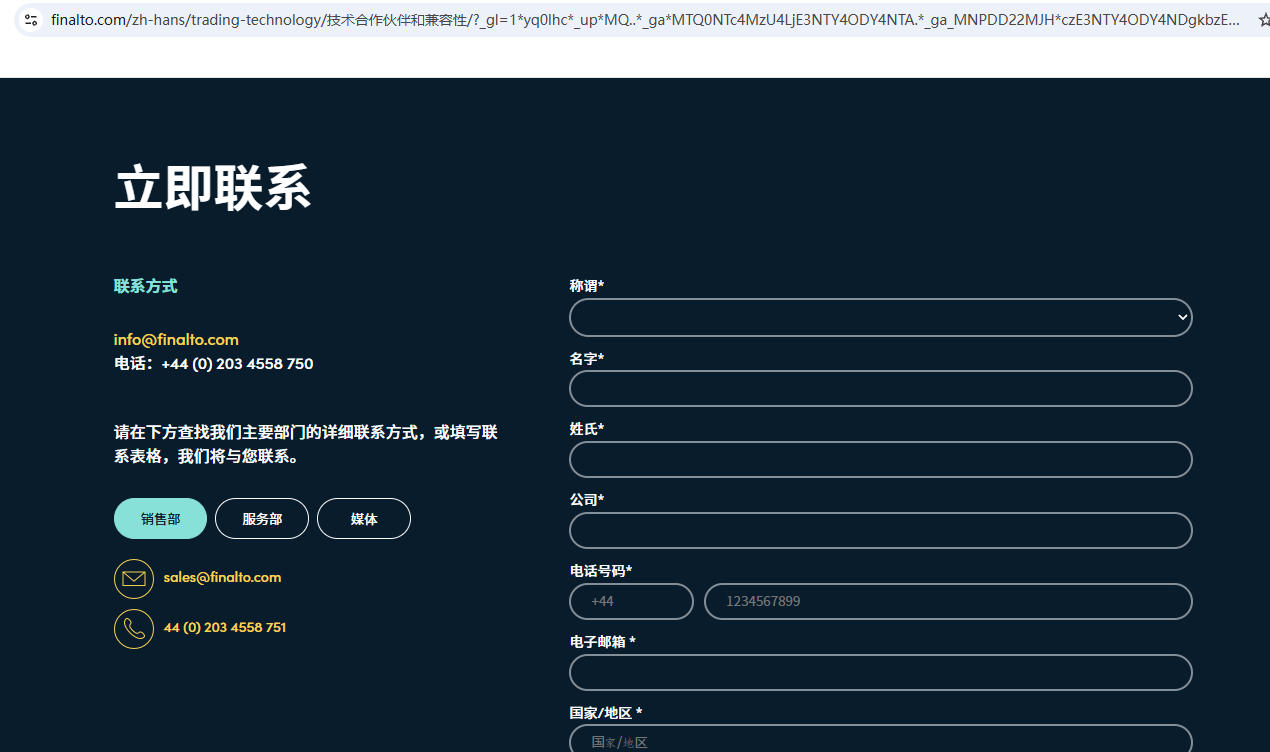Click the +44 country code field
The image size is (1270, 752).
pos(631,602)
